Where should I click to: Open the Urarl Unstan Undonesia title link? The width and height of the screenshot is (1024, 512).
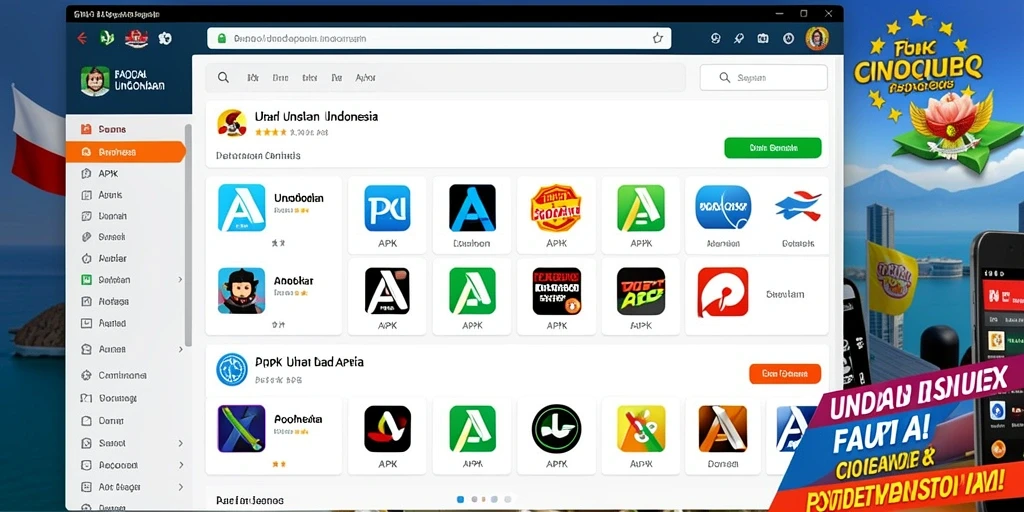coord(316,117)
